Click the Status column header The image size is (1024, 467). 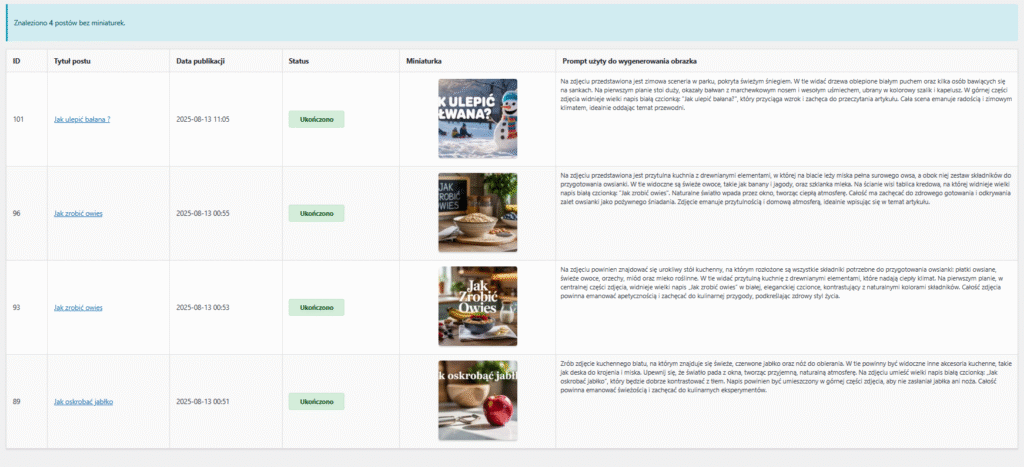[x=298, y=61]
